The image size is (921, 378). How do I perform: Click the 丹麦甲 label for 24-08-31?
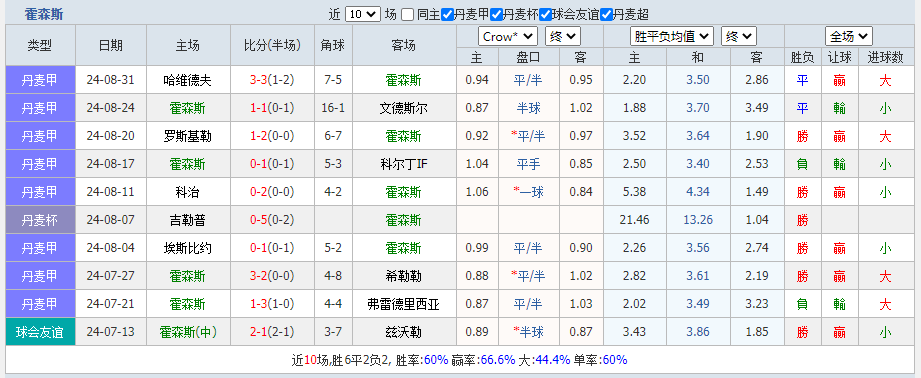(x=40, y=80)
